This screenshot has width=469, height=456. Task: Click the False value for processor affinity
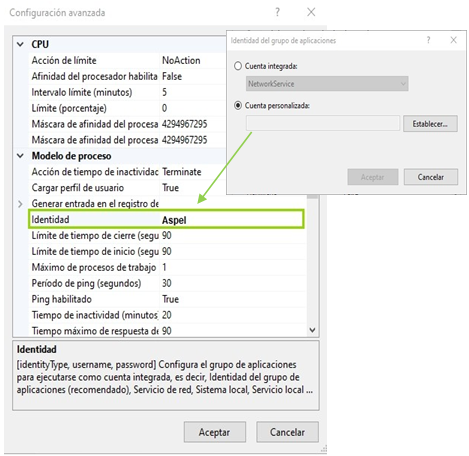coord(172,76)
